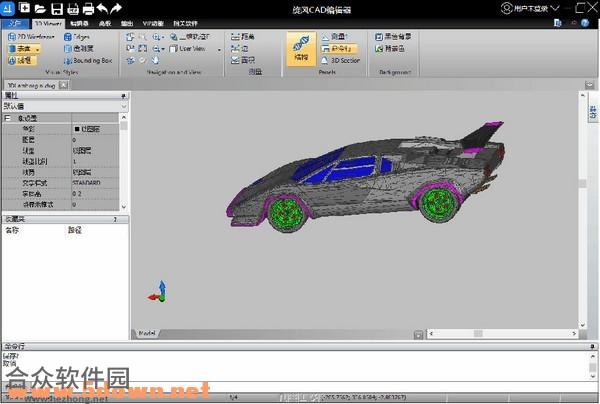Click the black color swatch in properties
600x404 pixels.
[77, 129]
